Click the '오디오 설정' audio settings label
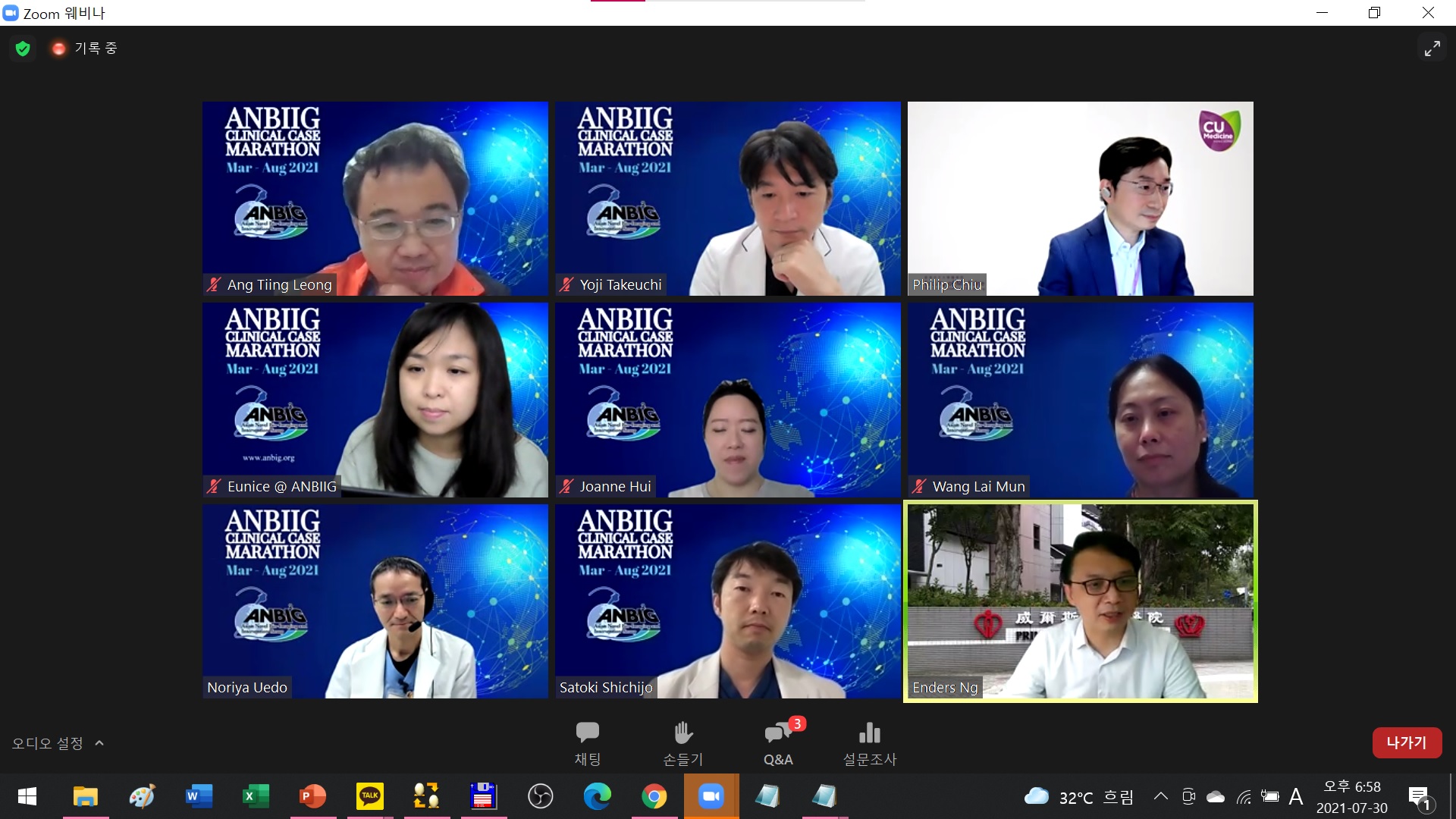Screen dimensions: 1456x819 tap(47, 743)
